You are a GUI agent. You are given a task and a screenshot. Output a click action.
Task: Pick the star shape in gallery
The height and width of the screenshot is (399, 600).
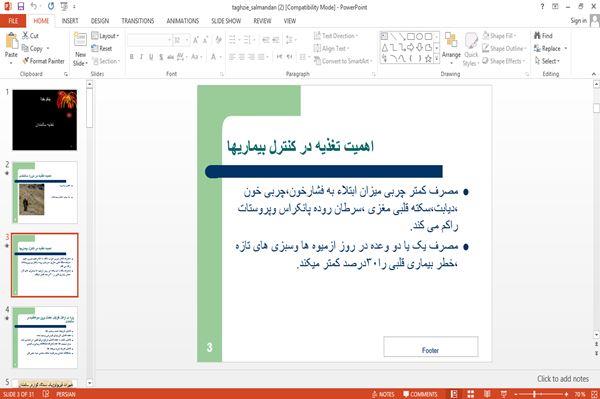coord(428,59)
